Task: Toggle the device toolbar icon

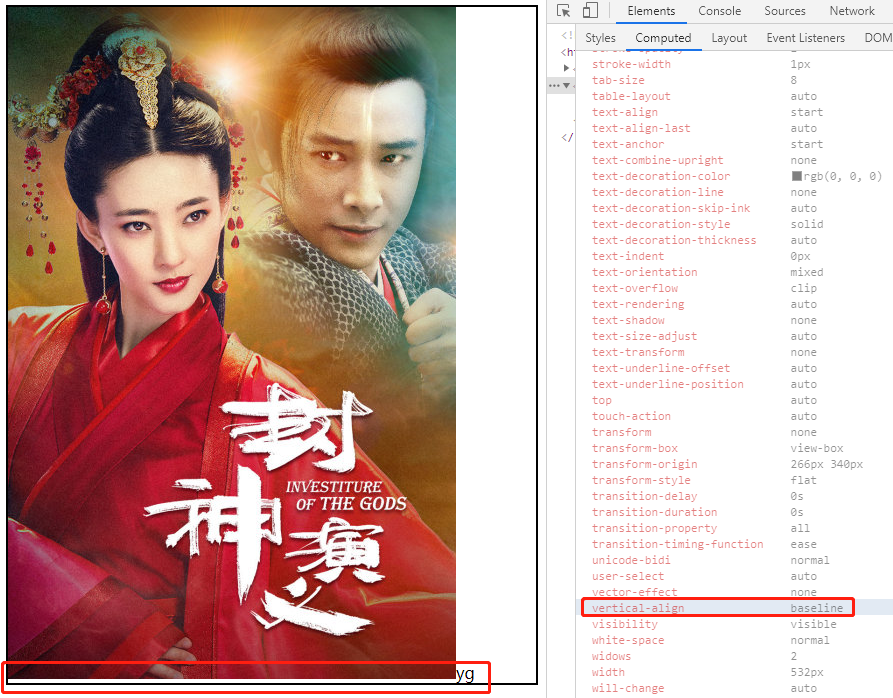Action: click(590, 10)
